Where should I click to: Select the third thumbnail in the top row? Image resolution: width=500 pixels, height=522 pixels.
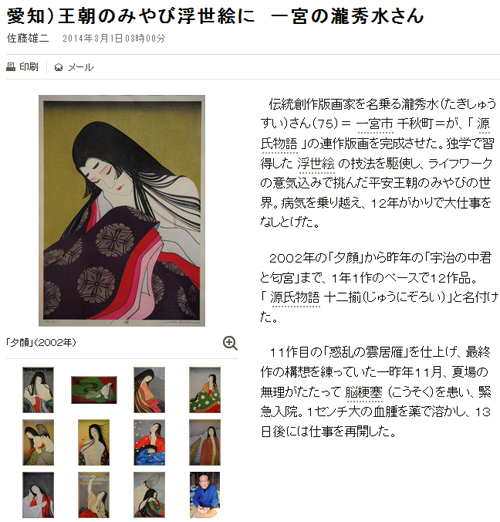(x=149, y=390)
